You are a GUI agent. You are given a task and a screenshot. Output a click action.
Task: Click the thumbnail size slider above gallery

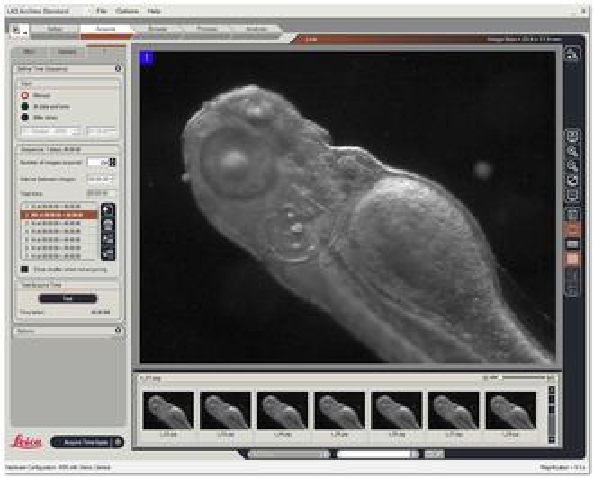[x=522, y=378]
